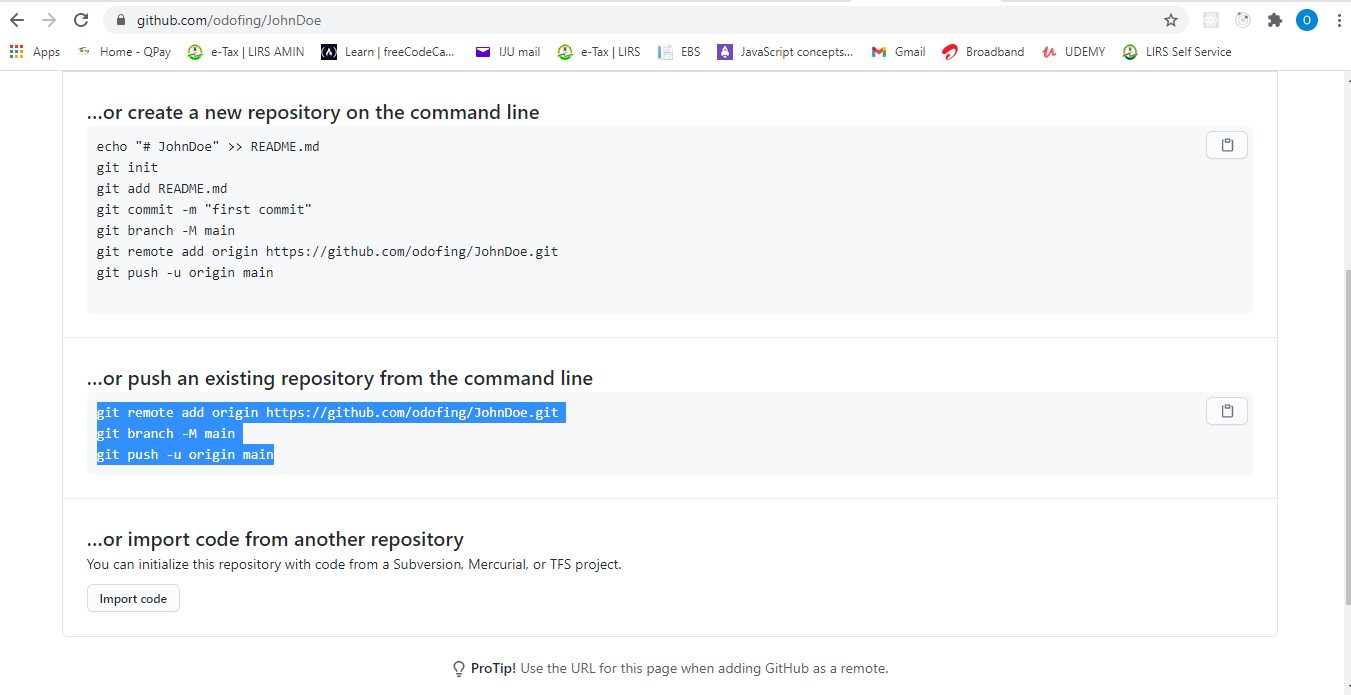Screen dimensions: 1351x695
Task: Open the EBS bookmark
Action: (x=679, y=52)
